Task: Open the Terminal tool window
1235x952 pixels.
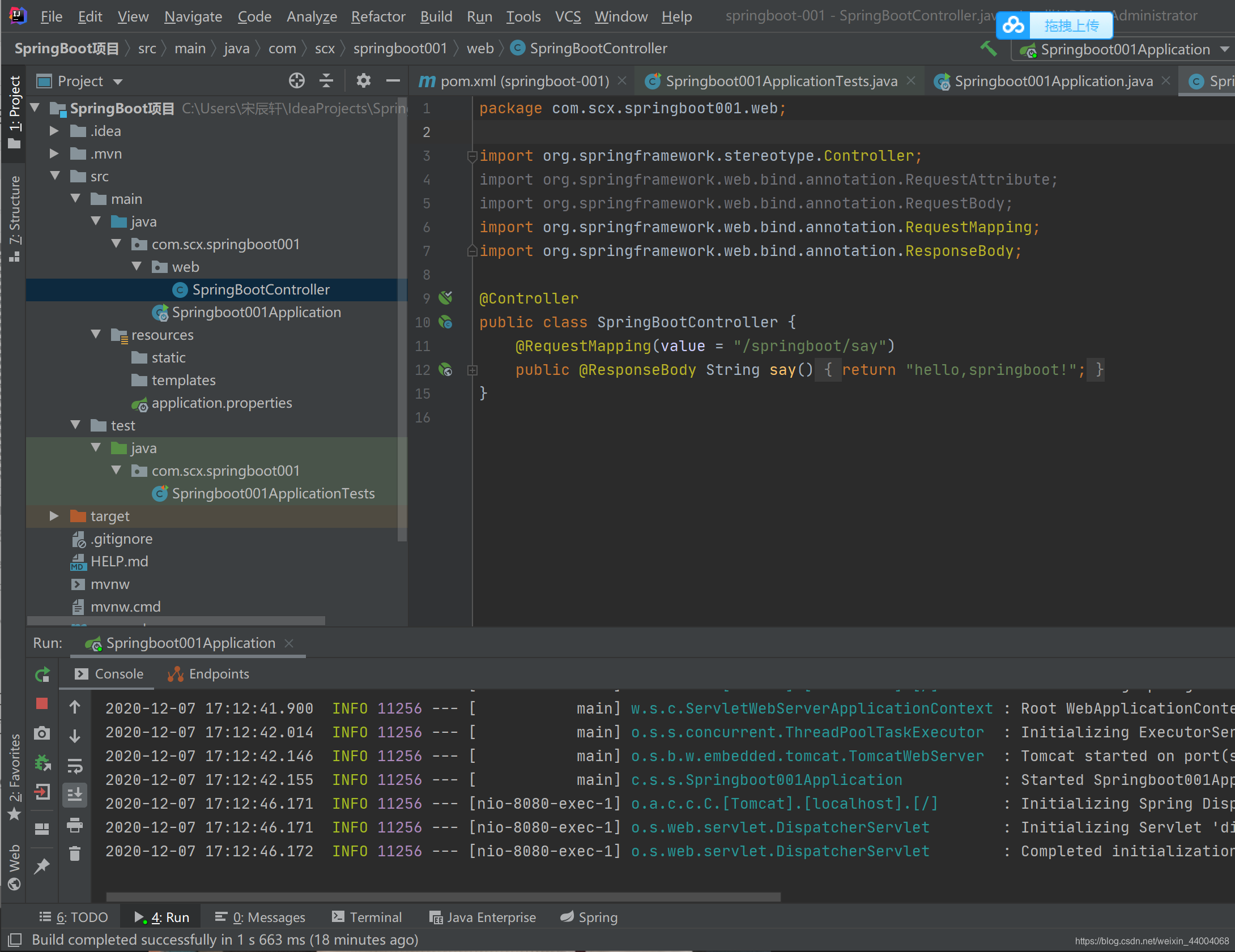Action: (367, 917)
